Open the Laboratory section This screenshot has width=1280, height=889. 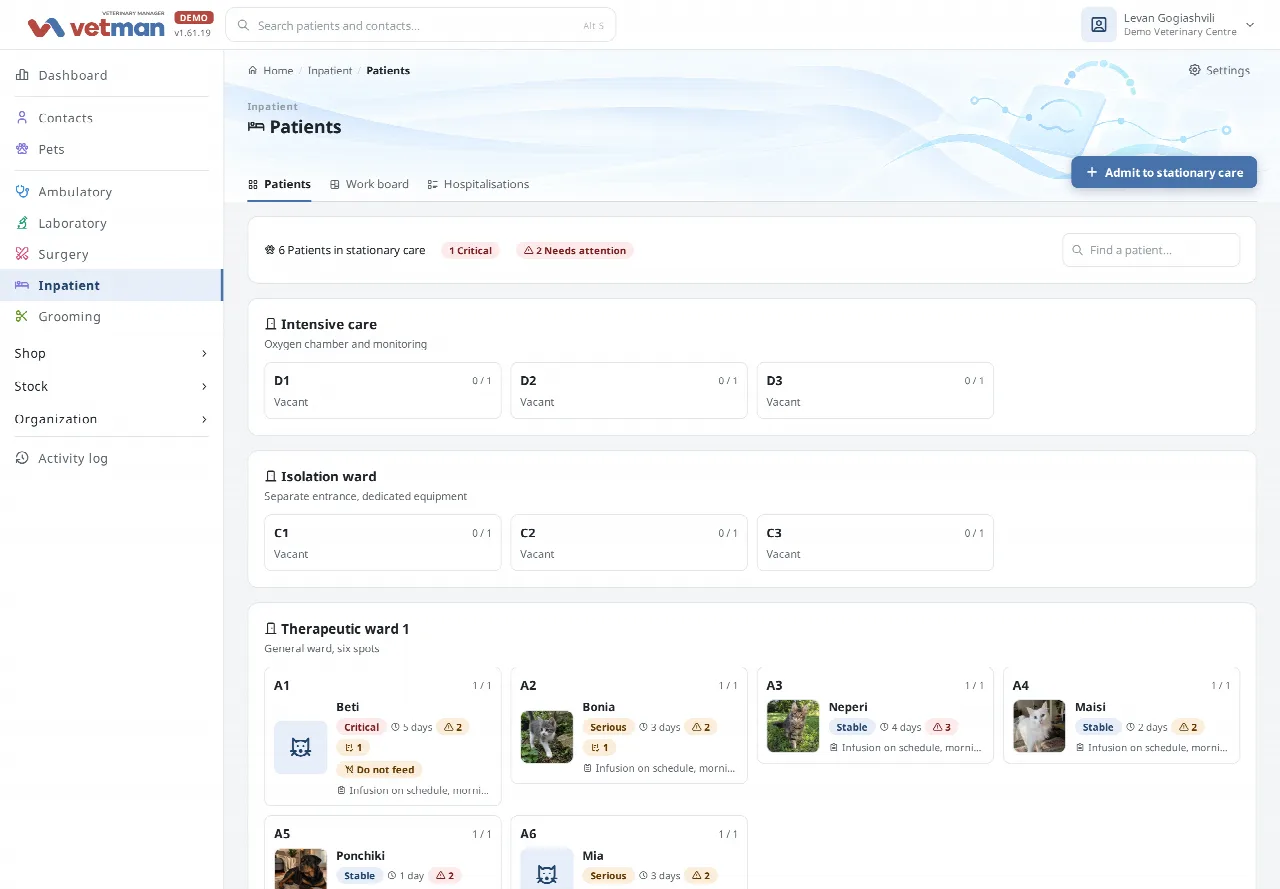111,223
